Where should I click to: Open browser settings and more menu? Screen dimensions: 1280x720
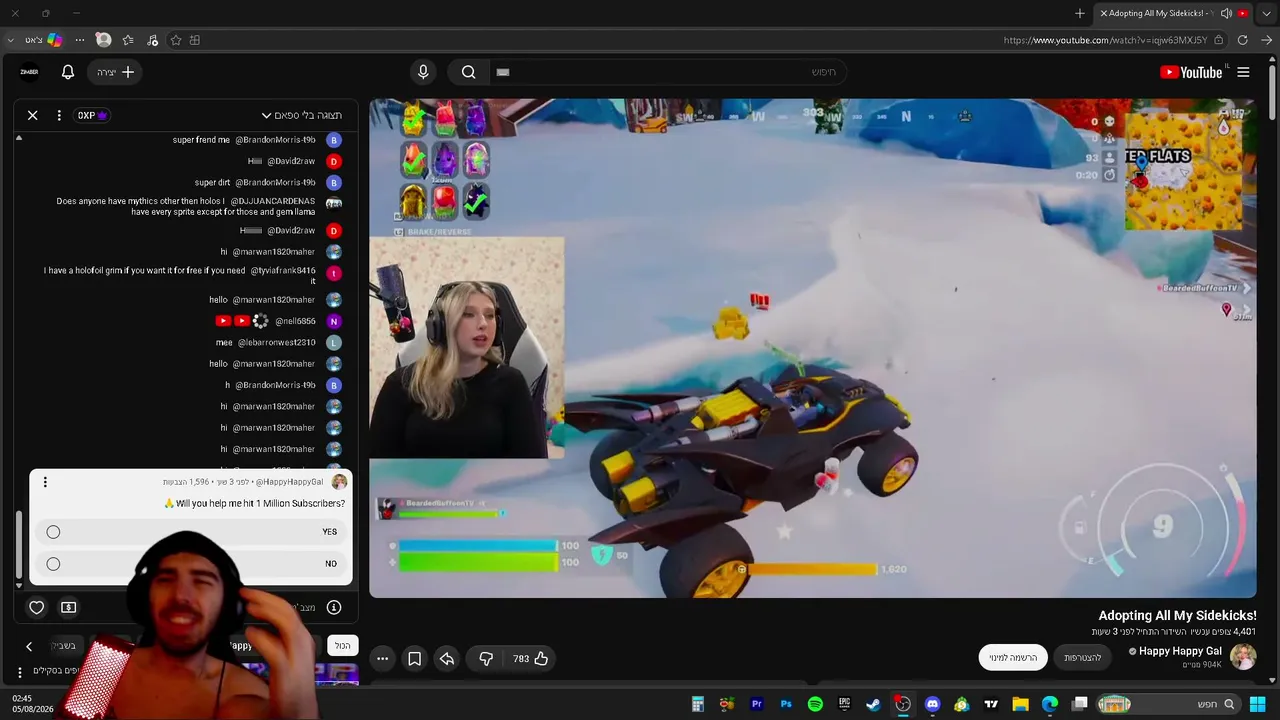click(x=80, y=40)
